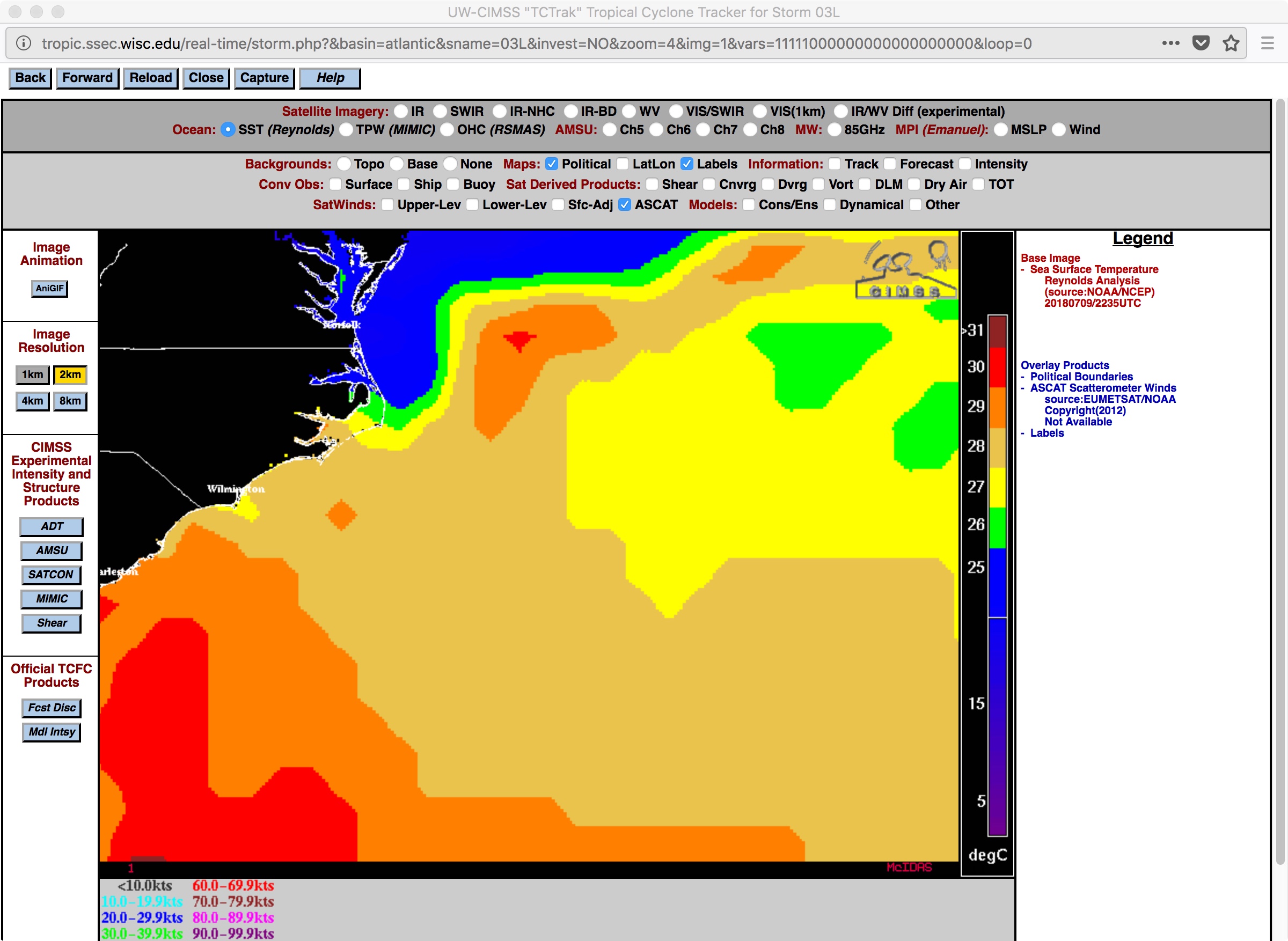Select None background

(x=450, y=164)
